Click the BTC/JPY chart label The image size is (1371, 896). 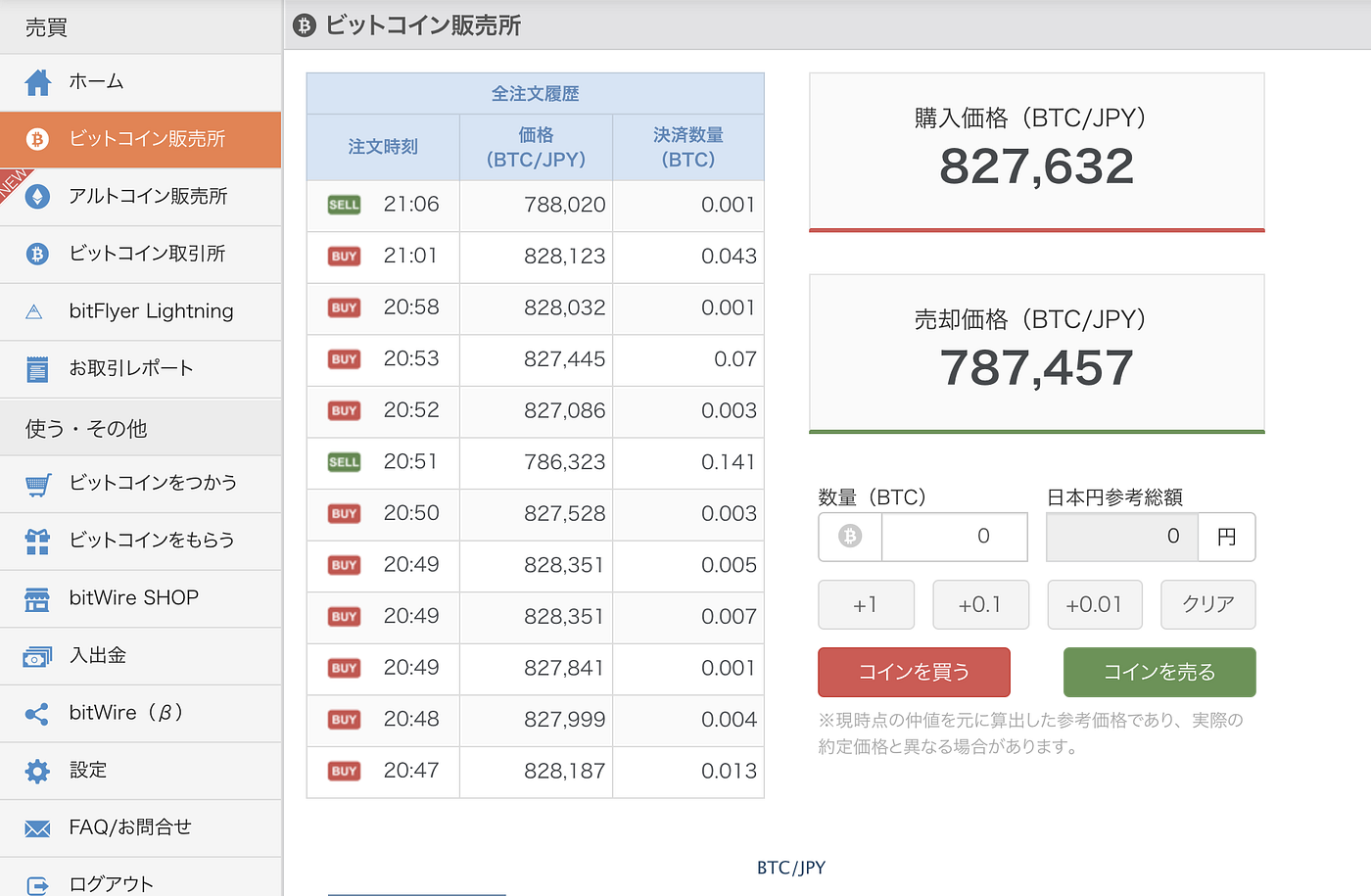(791, 868)
